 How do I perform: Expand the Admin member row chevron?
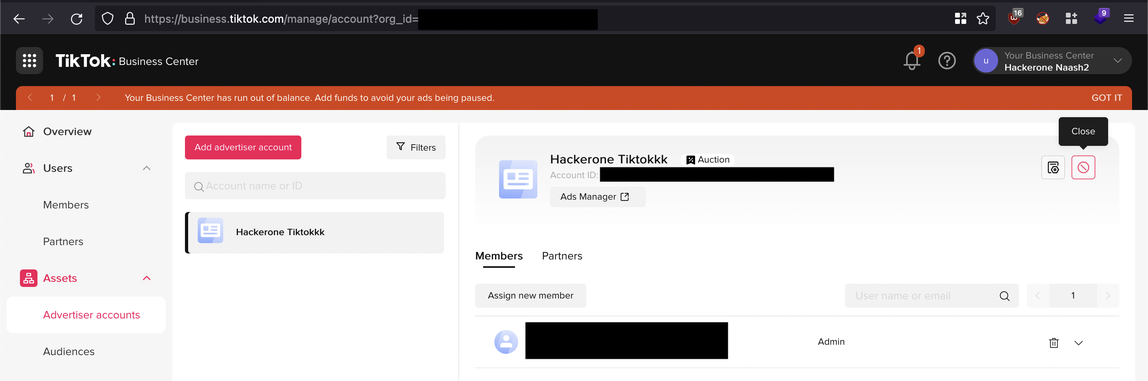click(1078, 342)
